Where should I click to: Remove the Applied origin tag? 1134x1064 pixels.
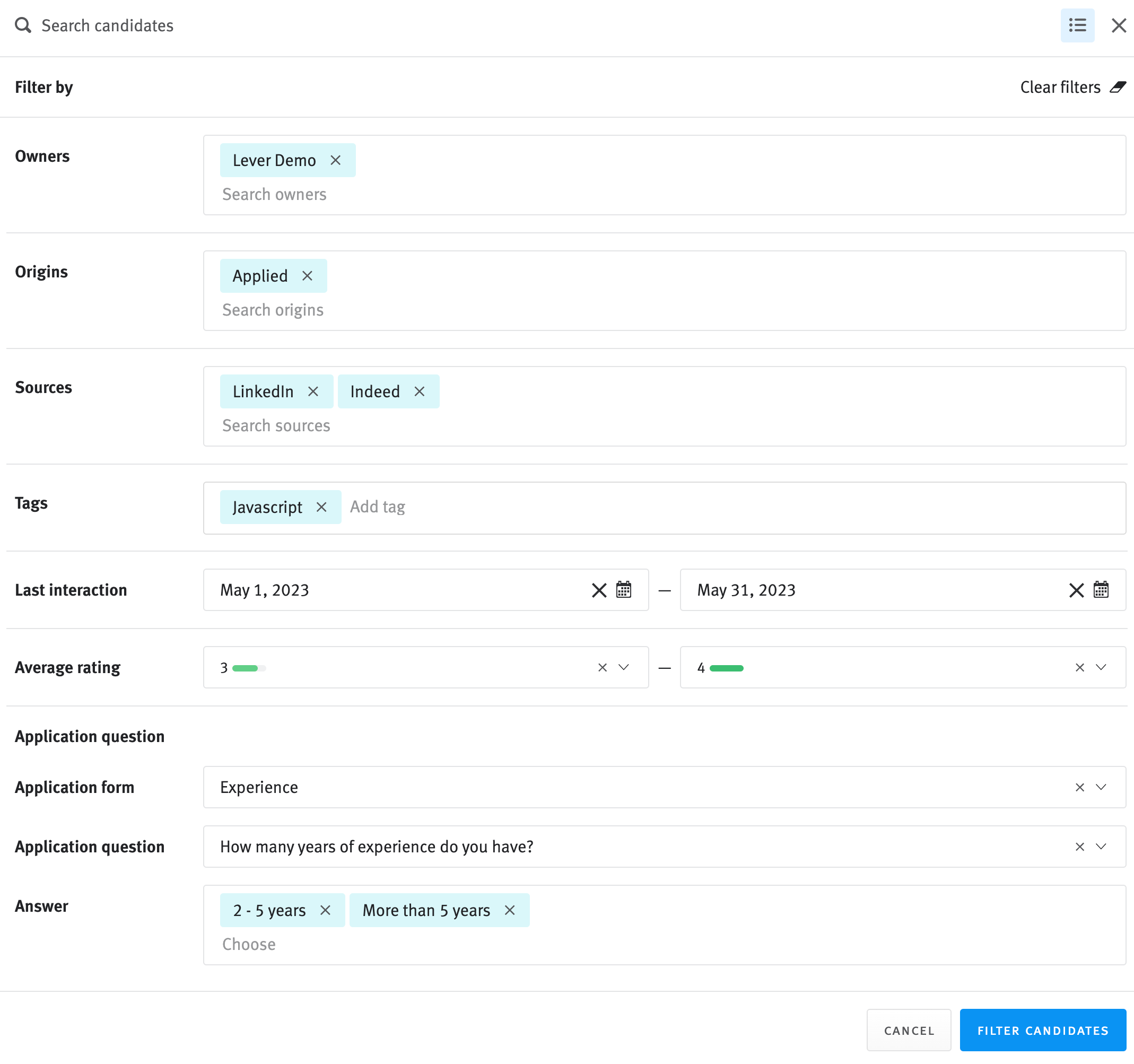[x=308, y=276]
